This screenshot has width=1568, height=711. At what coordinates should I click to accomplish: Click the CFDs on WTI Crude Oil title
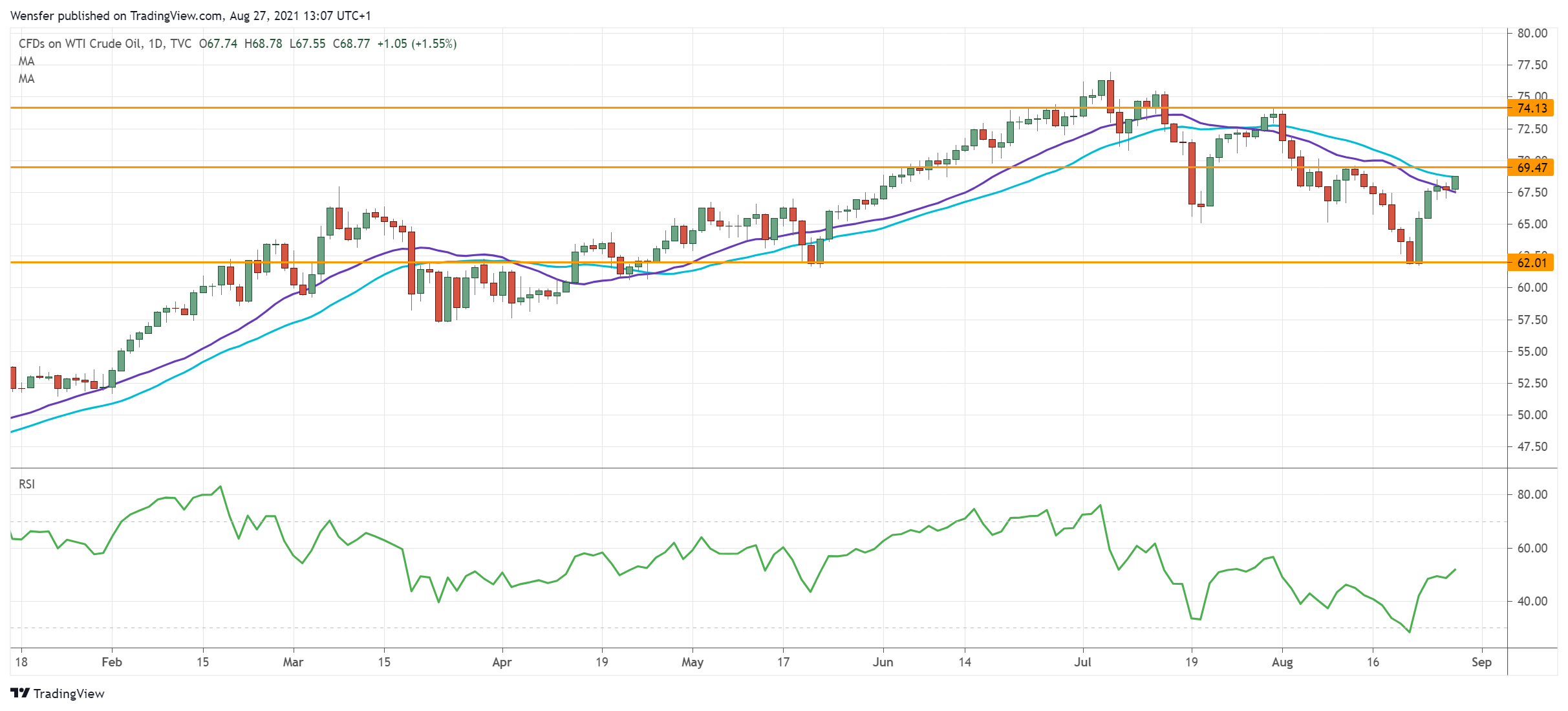click(x=80, y=43)
